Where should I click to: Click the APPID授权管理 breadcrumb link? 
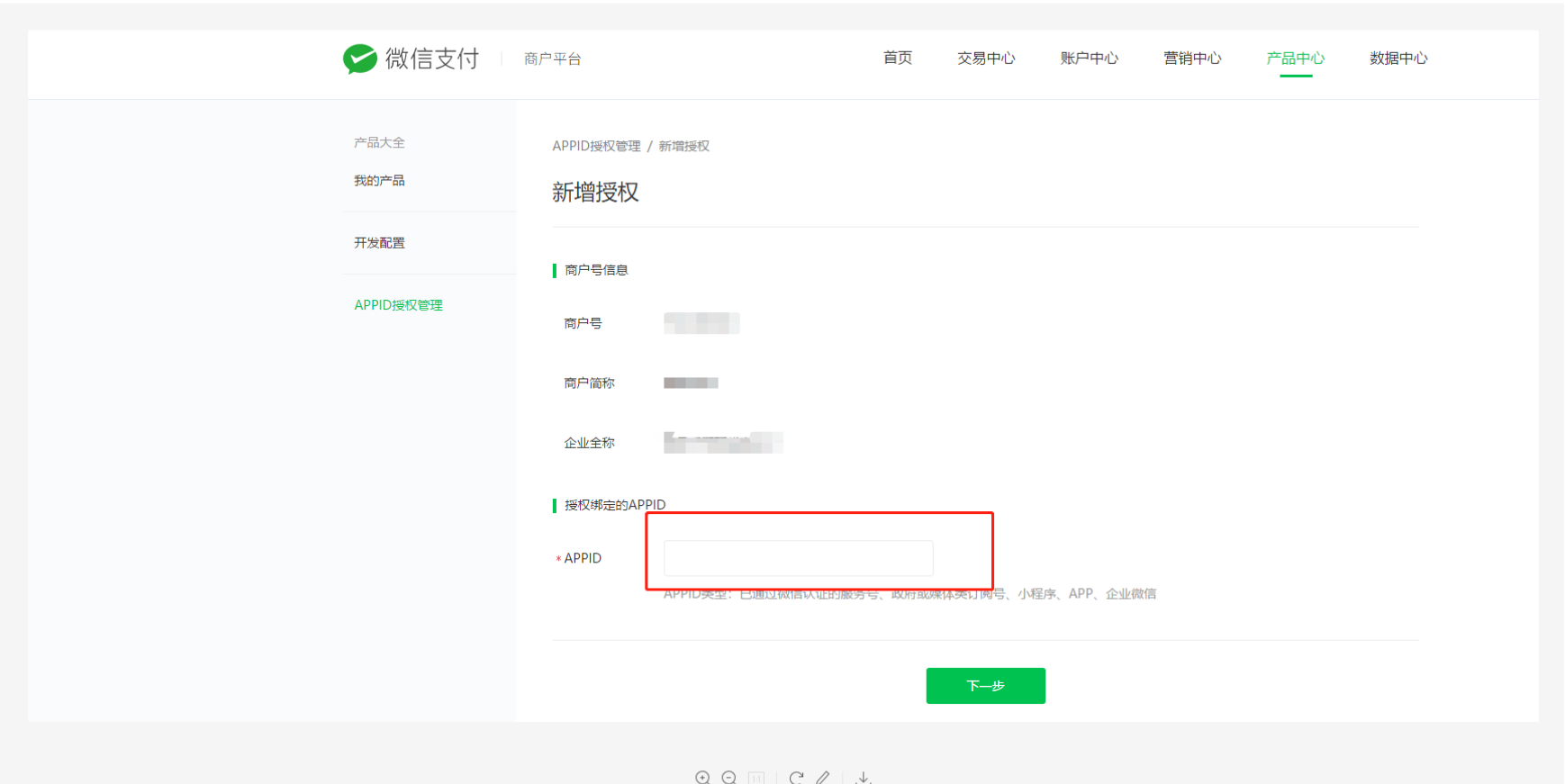click(x=596, y=146)
